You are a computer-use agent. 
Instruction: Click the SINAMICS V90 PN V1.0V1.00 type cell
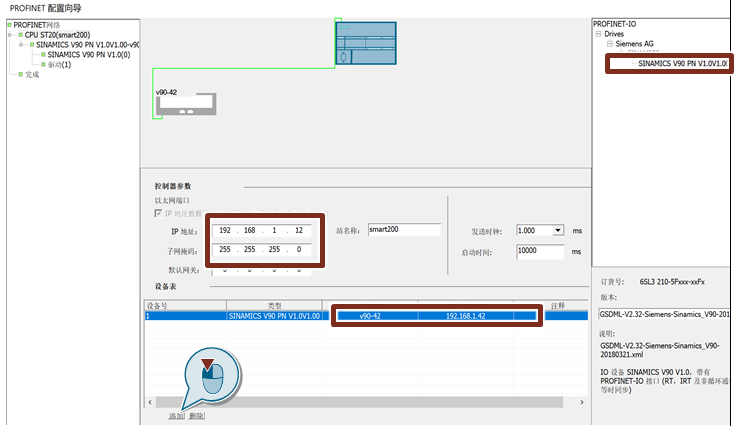tap(275, 316)
